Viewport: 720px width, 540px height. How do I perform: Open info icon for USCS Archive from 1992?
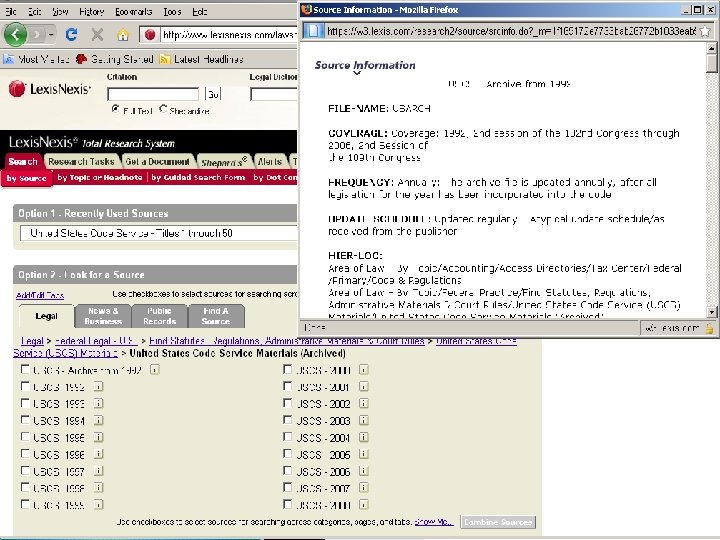tap(155, 370)
